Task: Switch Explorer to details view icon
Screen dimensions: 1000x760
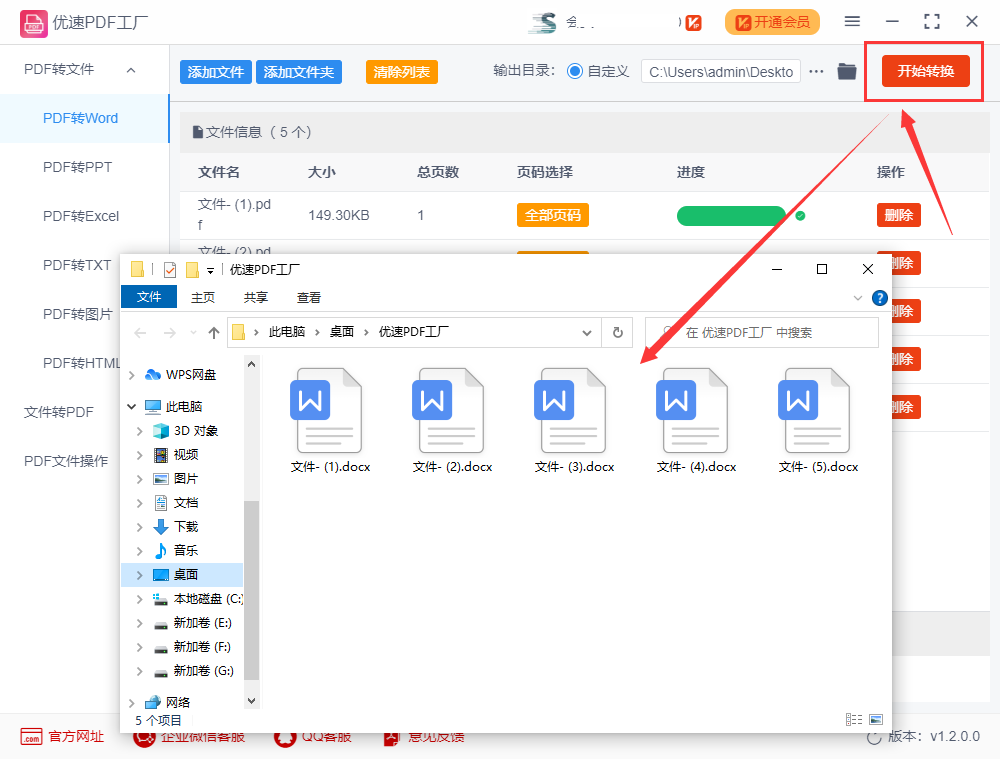Action: [853, 719]
